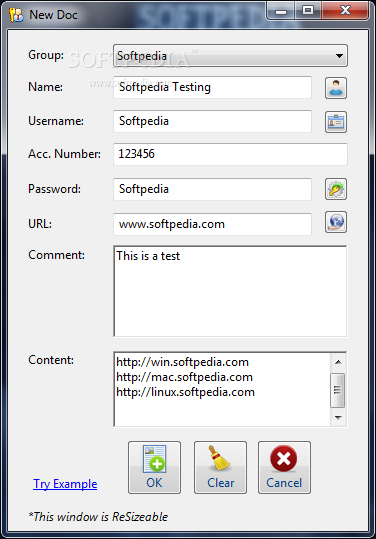Click into the Password input field
This screenshot has height=539, width=376.
coord(212,189)
